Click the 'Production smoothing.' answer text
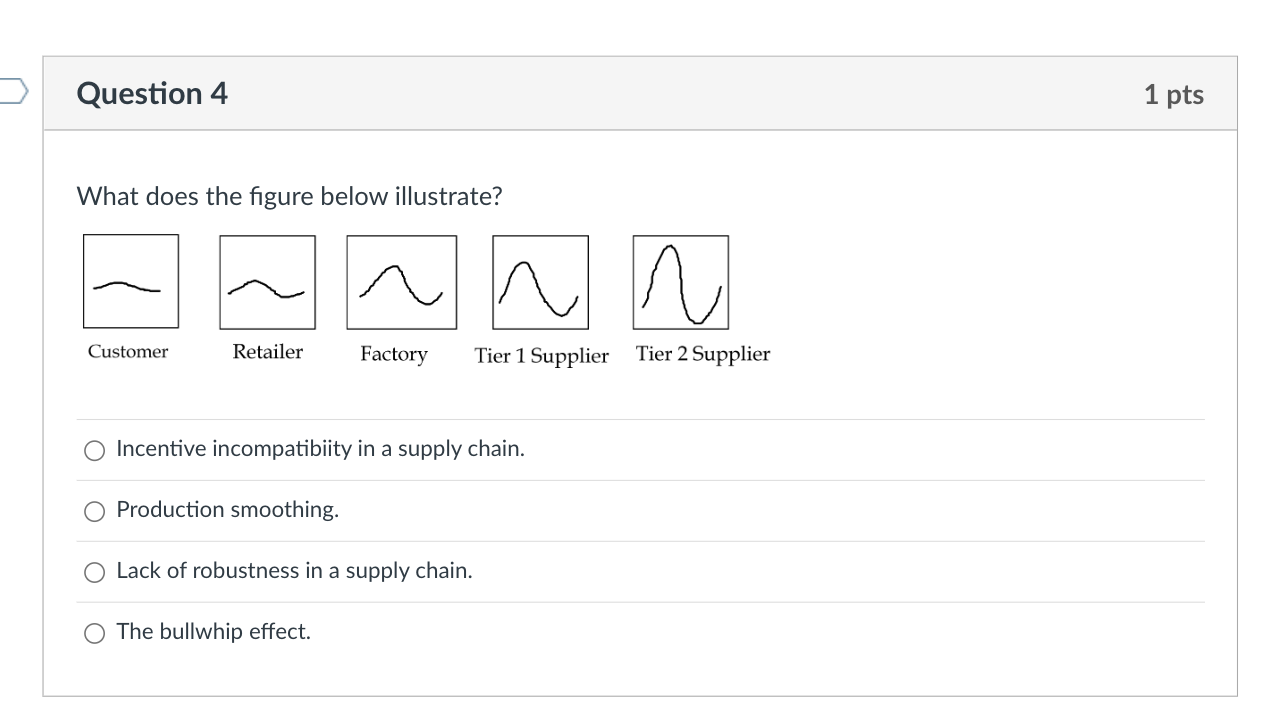 [227, 510]
